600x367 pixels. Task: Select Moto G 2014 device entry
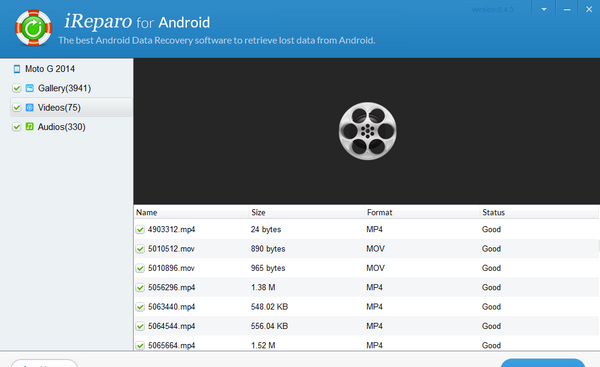tap(50, 69)
